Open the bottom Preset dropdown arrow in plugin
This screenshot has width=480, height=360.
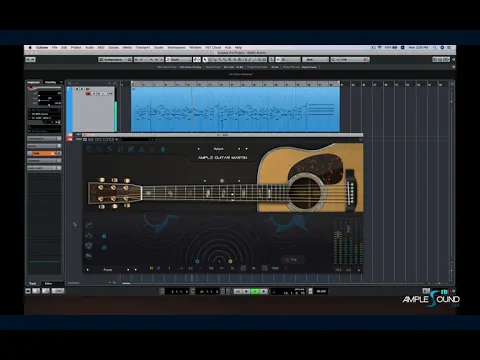click(x=135, y=270)
